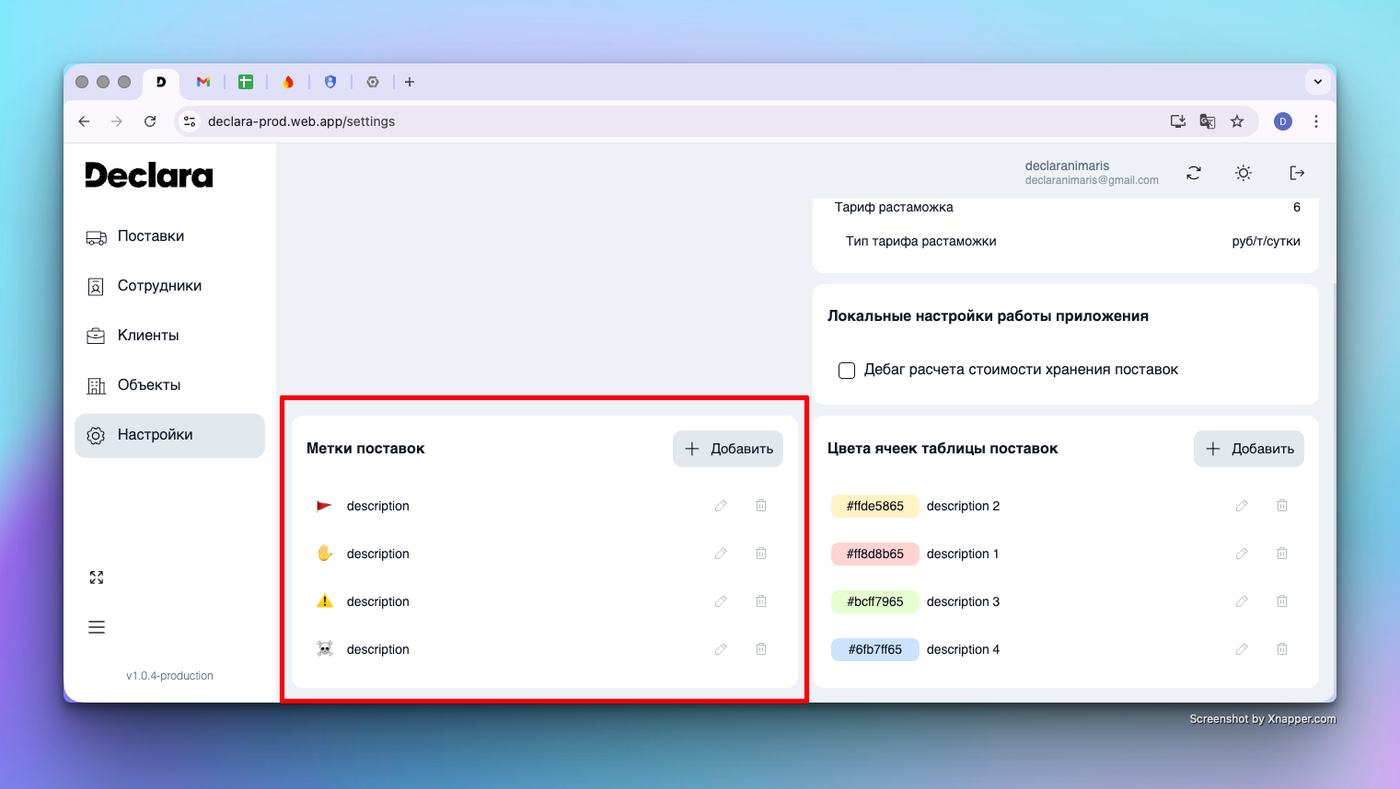Screen dimensions: 1400x789
Task: Edit the warning sign label row
Action: pyautogui.click(x=721, y=602)
